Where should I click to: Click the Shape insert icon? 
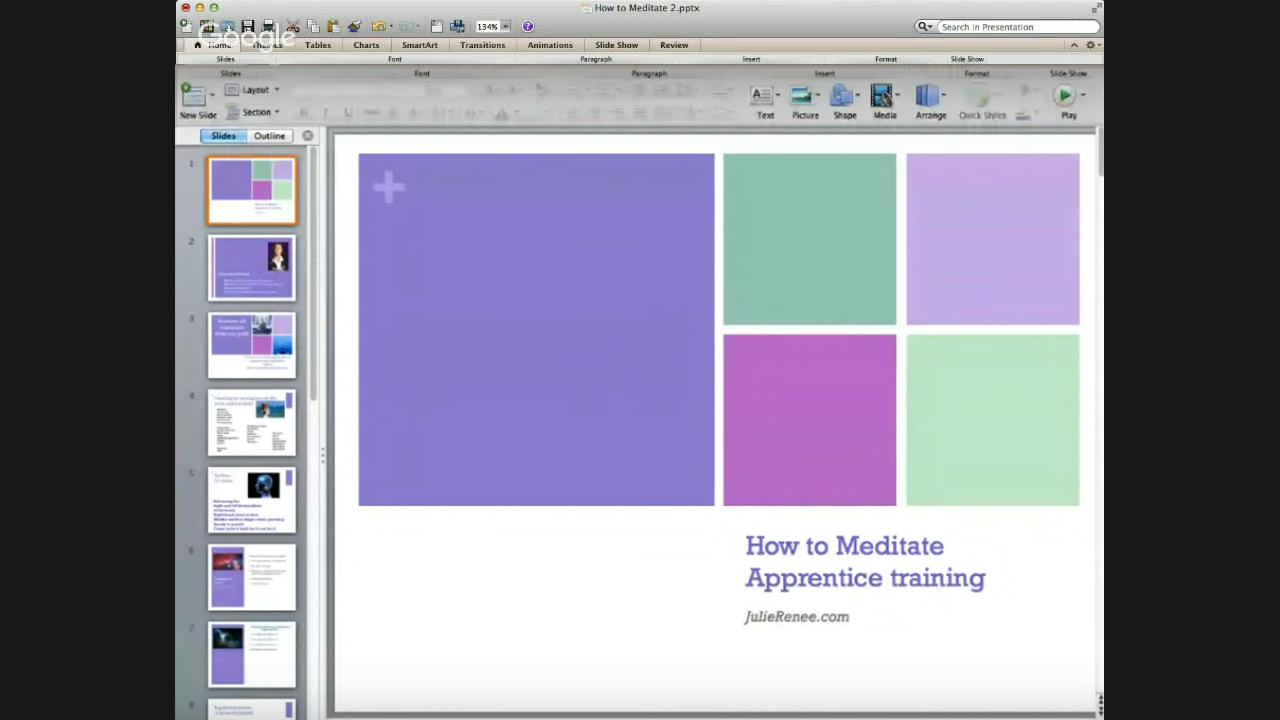click(843, 98)
